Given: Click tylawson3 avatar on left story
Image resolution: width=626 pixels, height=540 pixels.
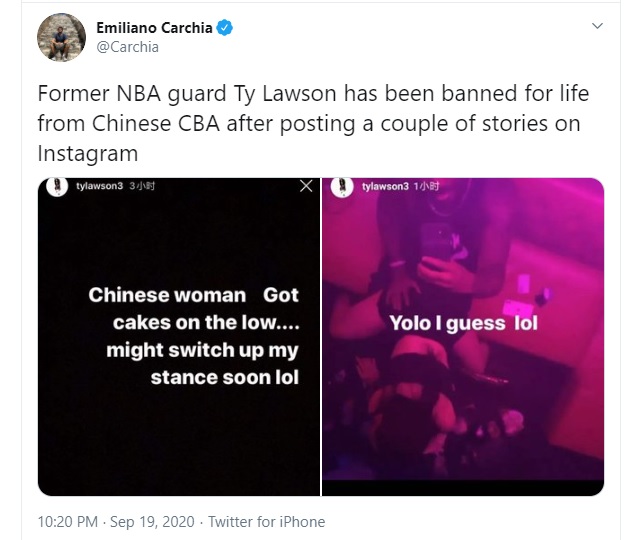Looking at the screenshot, I should (57, 186).
